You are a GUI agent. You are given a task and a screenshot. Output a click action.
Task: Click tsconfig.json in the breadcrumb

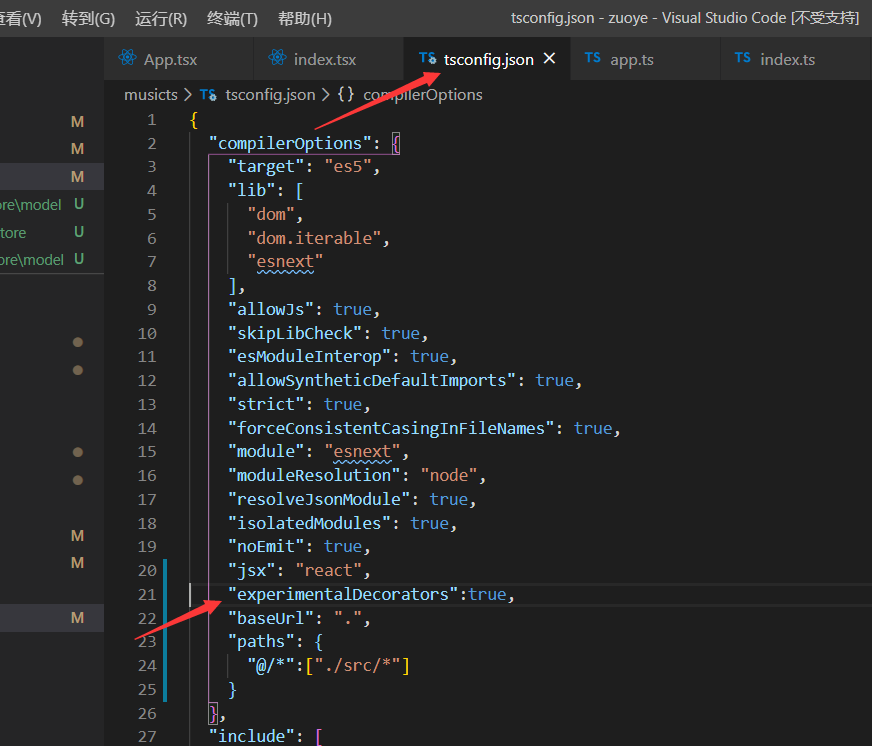pyautogui.click(x=270, y=95)
